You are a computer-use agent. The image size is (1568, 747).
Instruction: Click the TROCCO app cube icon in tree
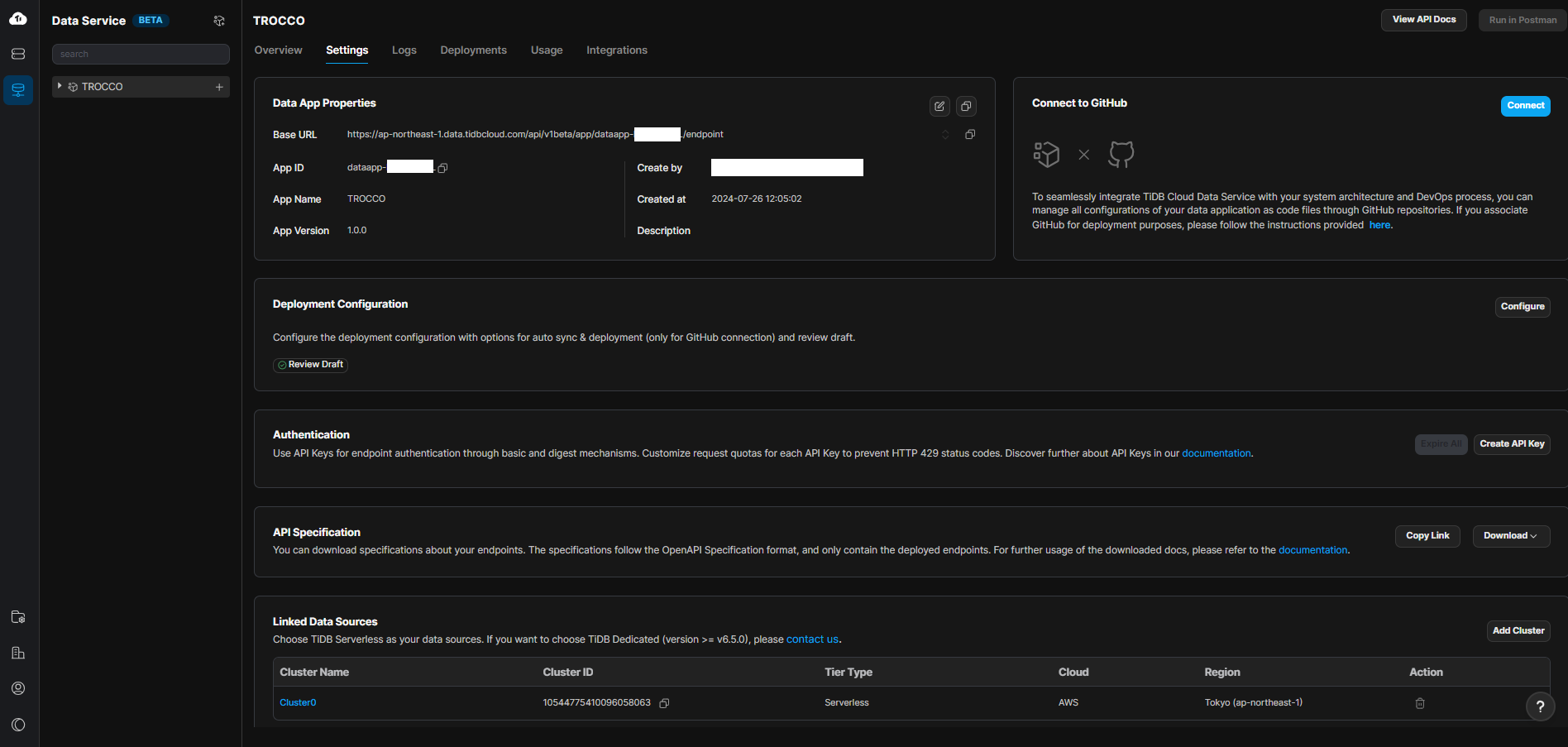(73, 87)
